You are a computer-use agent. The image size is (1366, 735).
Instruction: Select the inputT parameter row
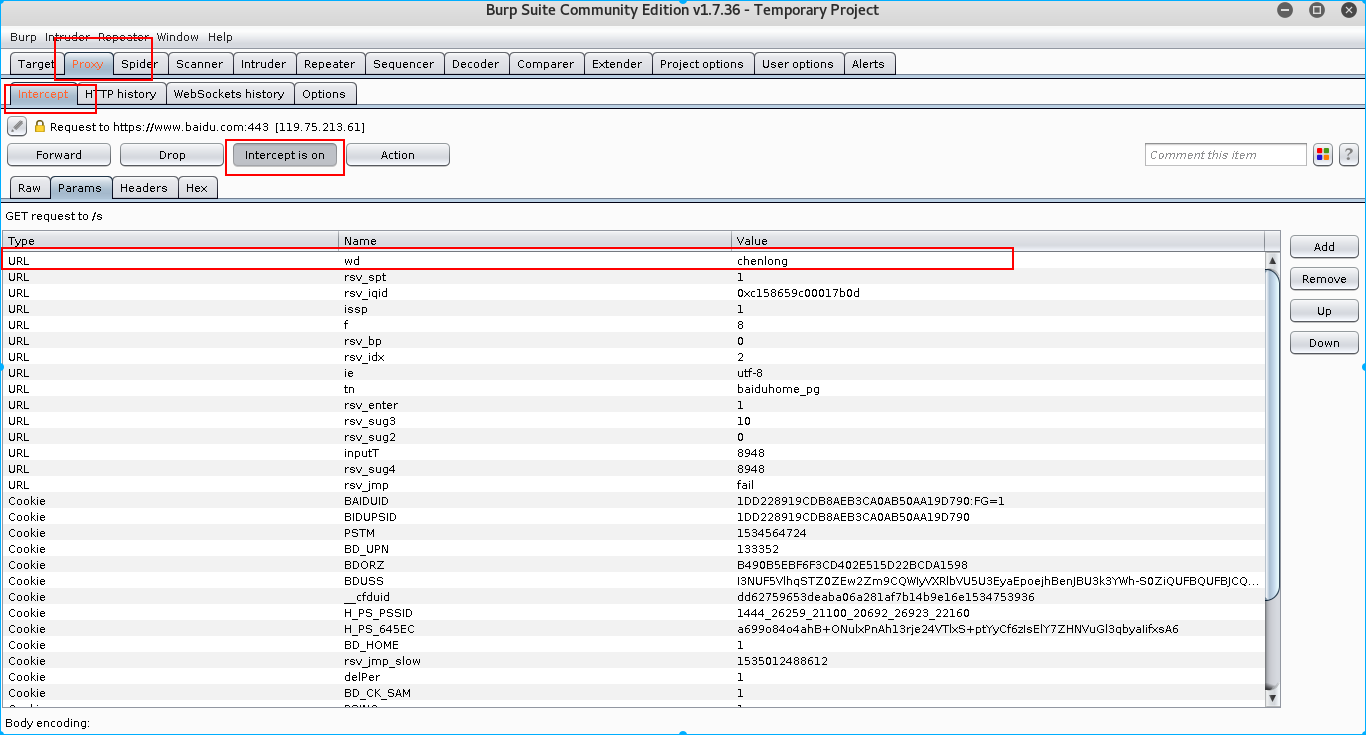(634, 453)
